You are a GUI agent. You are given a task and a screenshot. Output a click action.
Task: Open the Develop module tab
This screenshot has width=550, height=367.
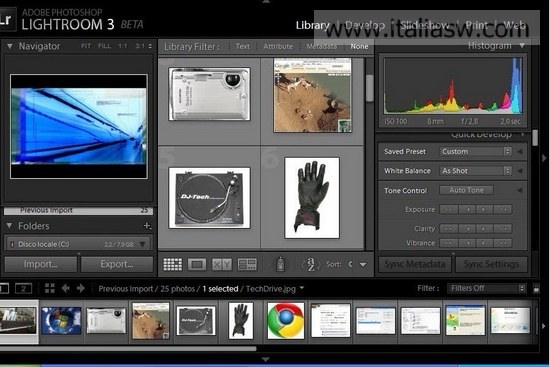pyautogui.click(x=365, y=25)
